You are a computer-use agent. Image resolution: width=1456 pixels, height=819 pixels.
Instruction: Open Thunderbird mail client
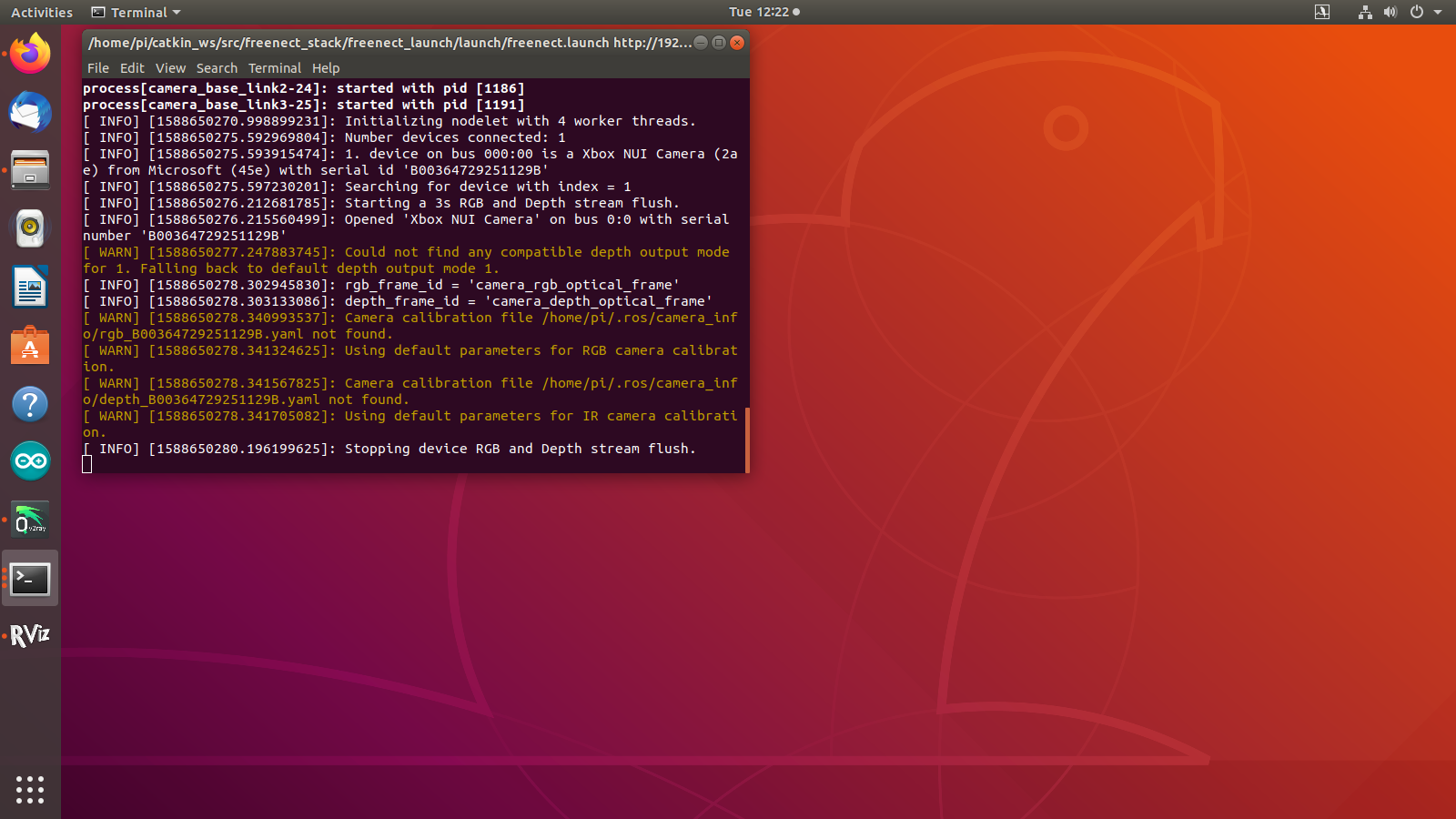(30, 113)
